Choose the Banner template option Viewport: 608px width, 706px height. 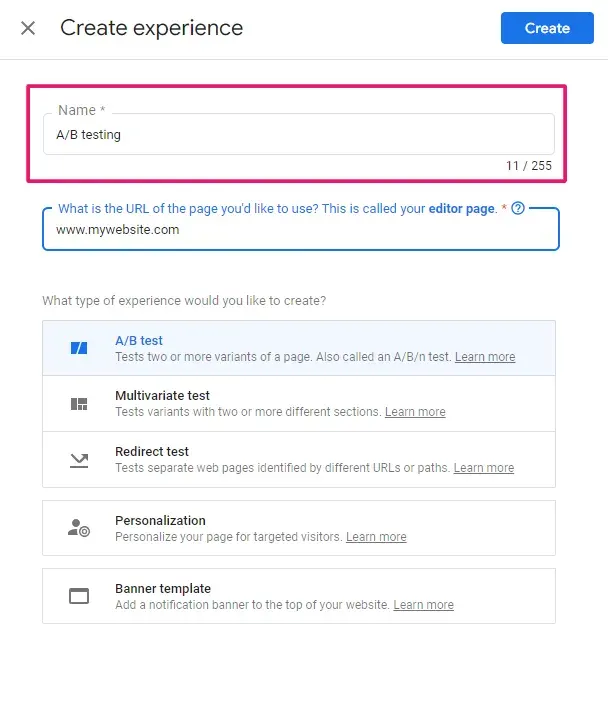(x=299, y=596)
